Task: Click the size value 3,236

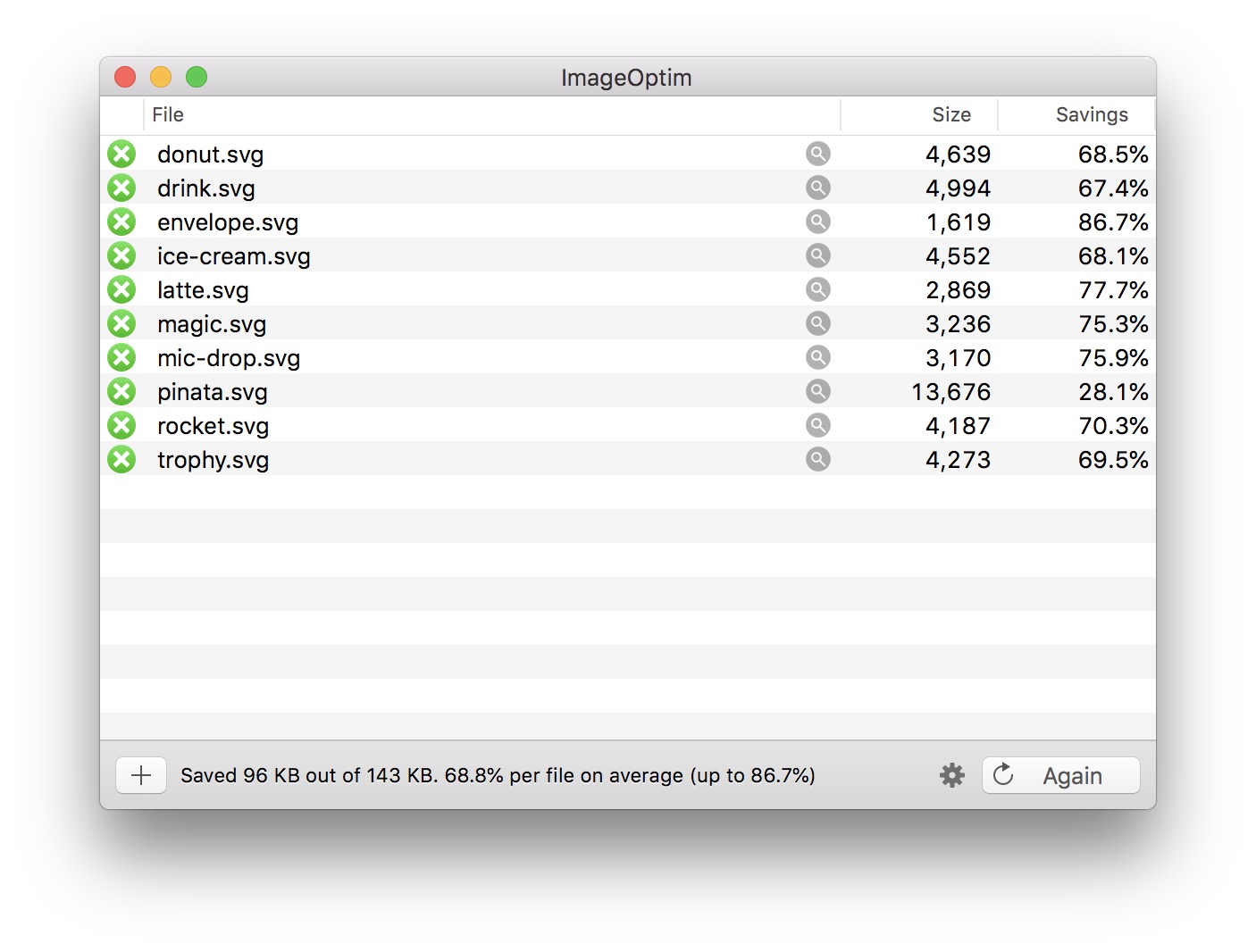Action: point(959,324)
